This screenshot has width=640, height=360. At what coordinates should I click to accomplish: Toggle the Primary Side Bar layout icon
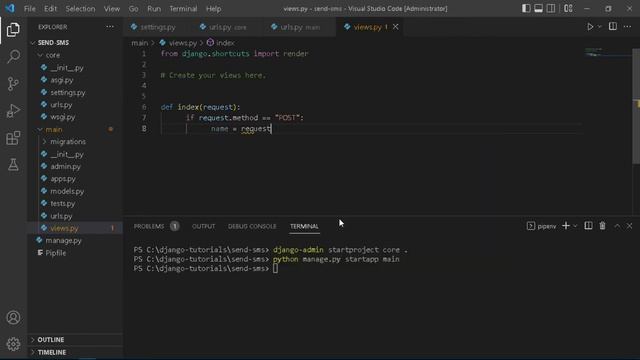[526, 9]
